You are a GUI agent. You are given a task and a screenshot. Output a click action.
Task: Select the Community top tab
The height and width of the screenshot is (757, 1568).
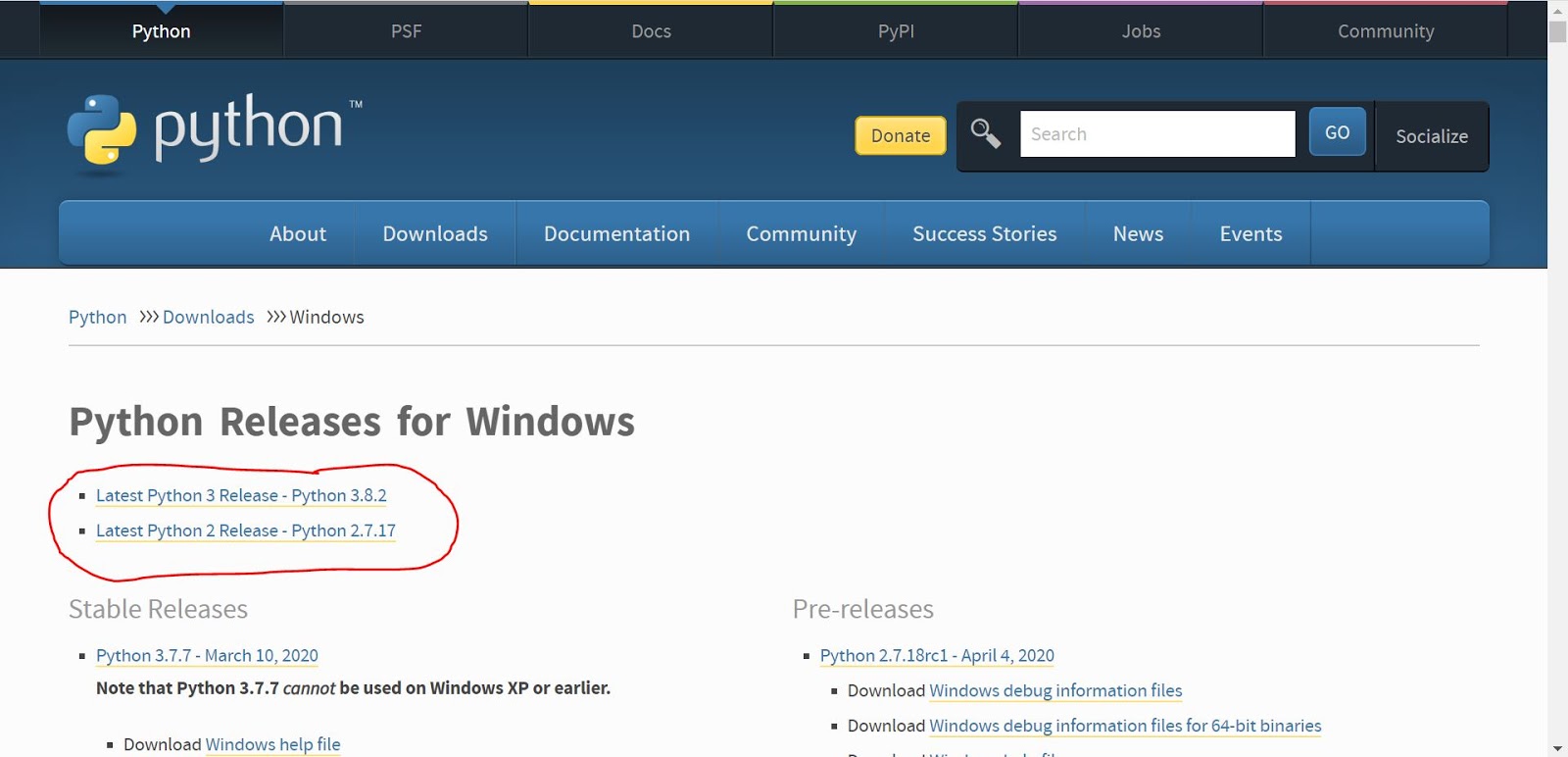point(1386,31)
